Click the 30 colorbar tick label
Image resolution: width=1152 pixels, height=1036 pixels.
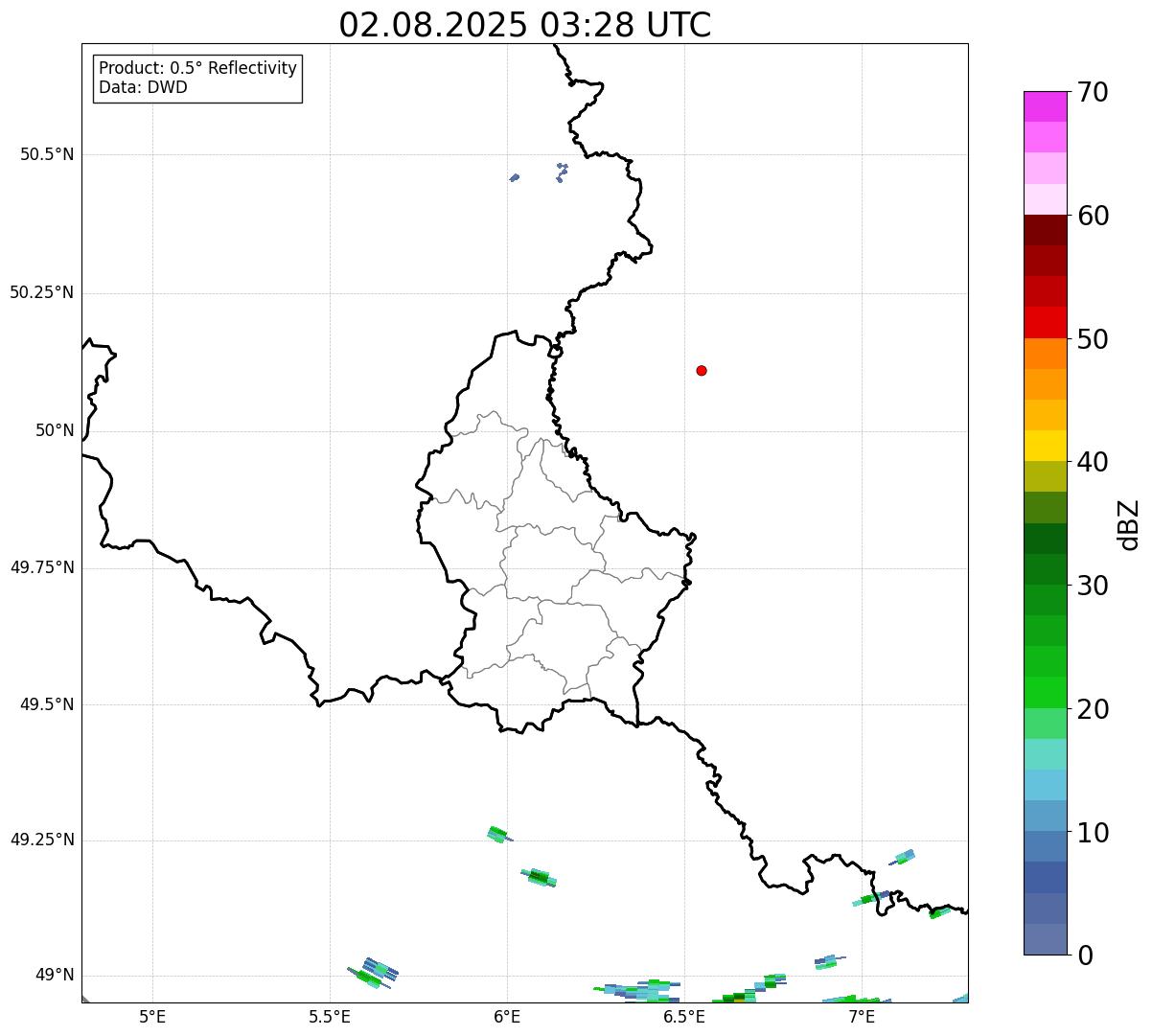[1093, 586]
